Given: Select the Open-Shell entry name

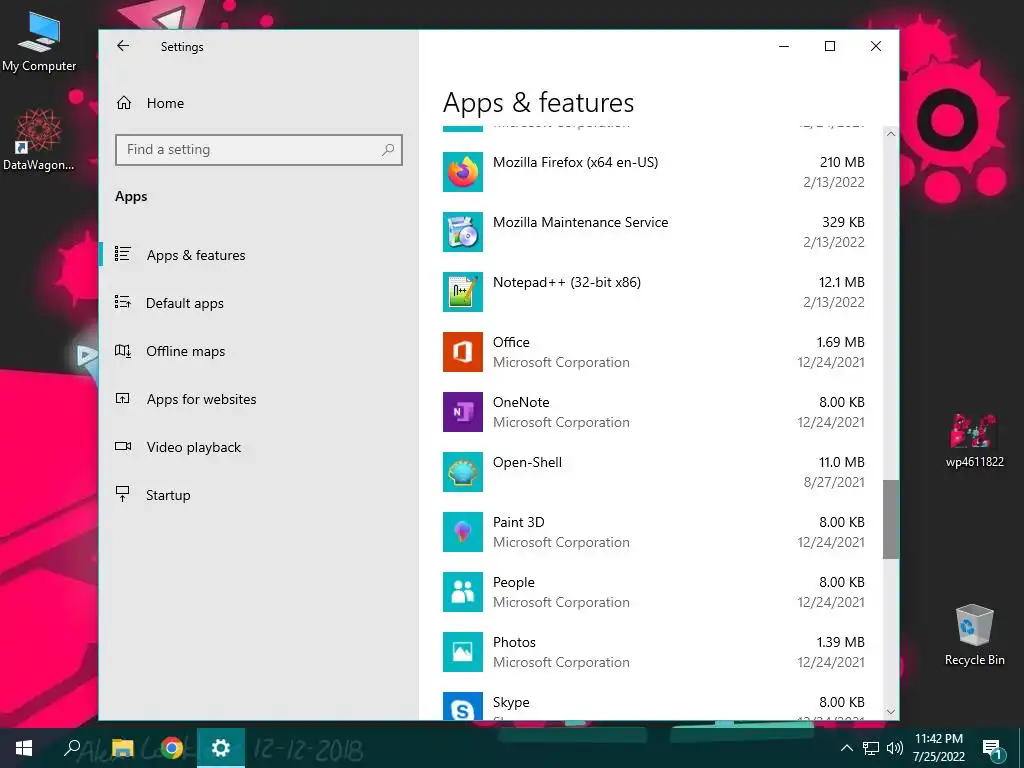Looking at the screenshot, I should [527, 462].
